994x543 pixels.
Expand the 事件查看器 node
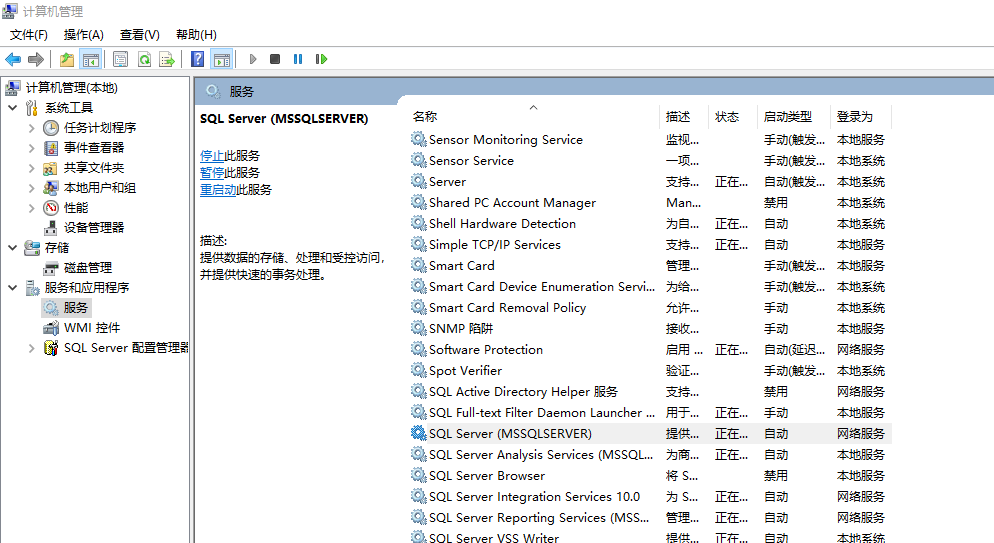(x=32, y=148)
